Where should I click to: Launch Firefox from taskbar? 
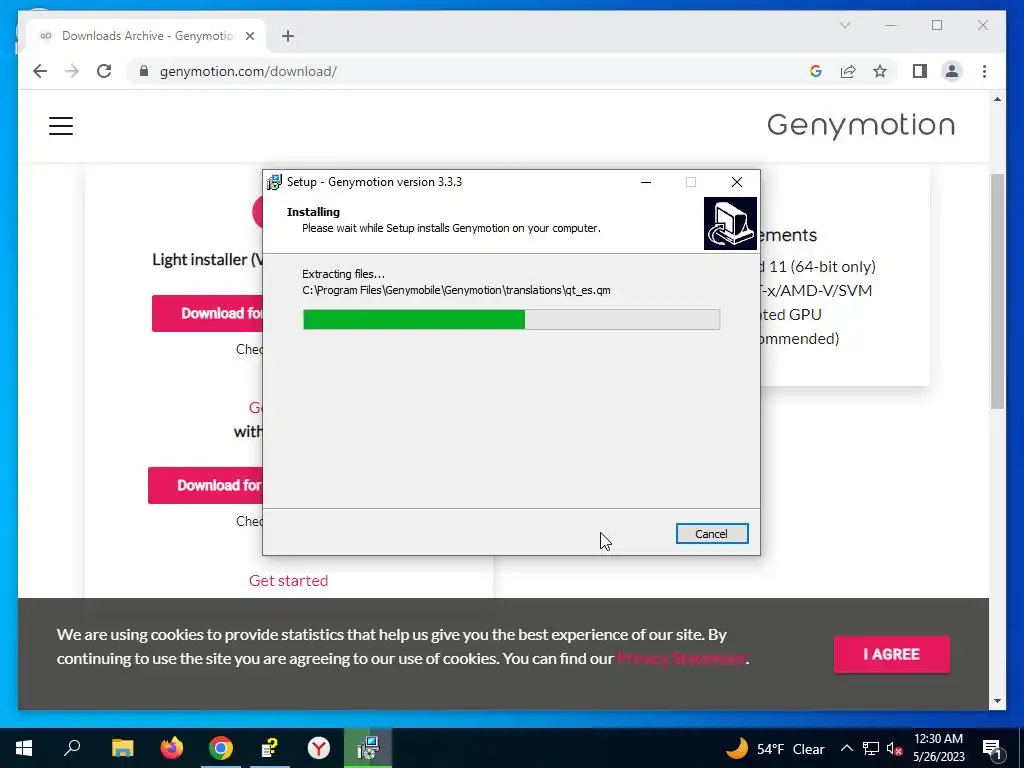click(x=172, y=748)
